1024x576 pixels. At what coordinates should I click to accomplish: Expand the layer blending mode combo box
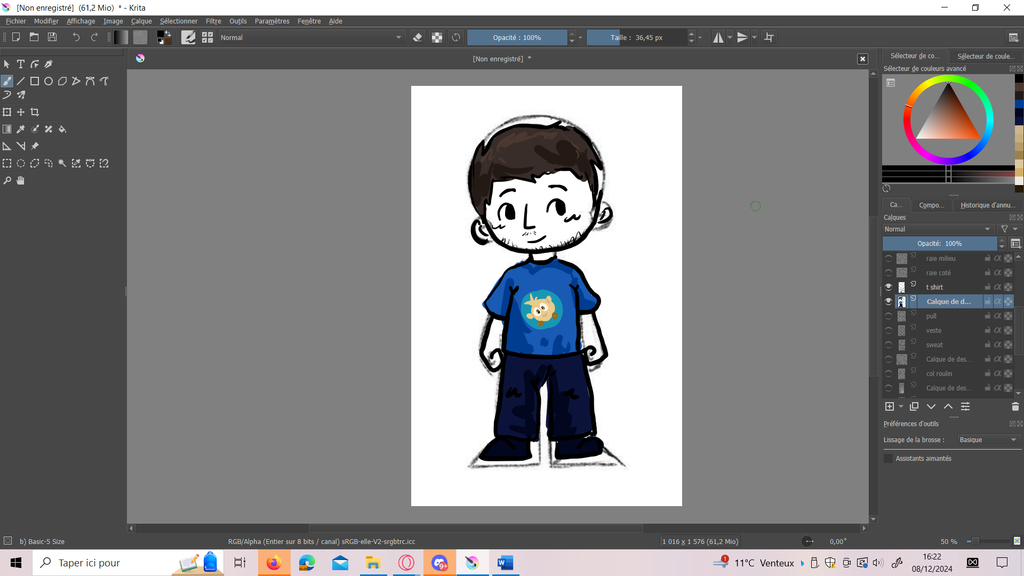[x=938, y=229]
